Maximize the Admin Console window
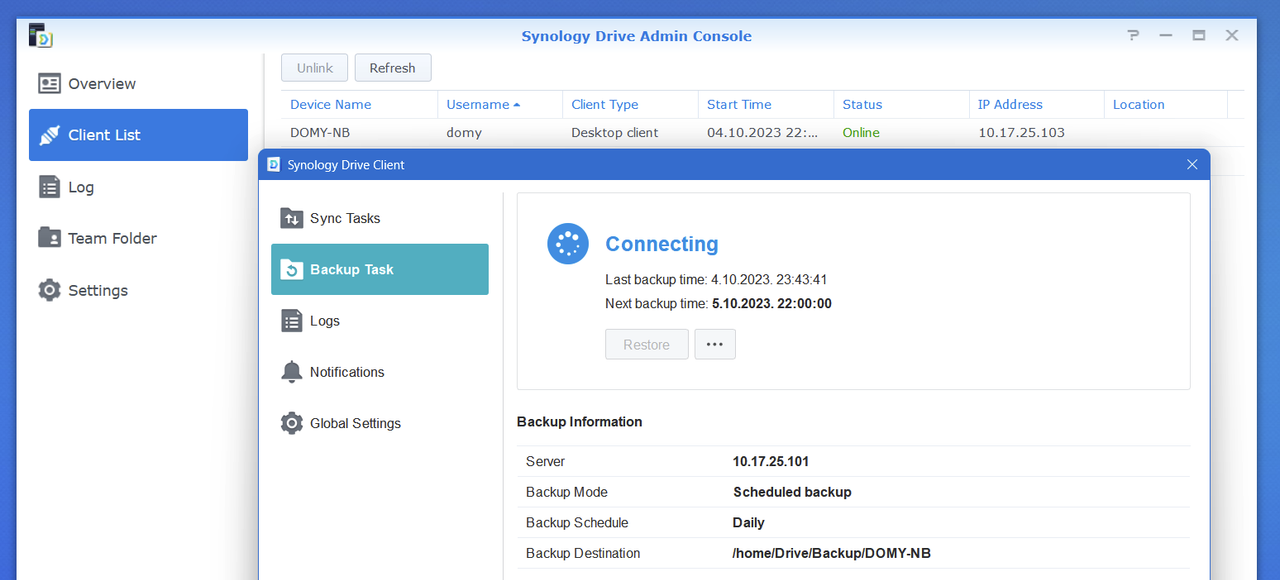The image size is (1280, 580). 1199,35
